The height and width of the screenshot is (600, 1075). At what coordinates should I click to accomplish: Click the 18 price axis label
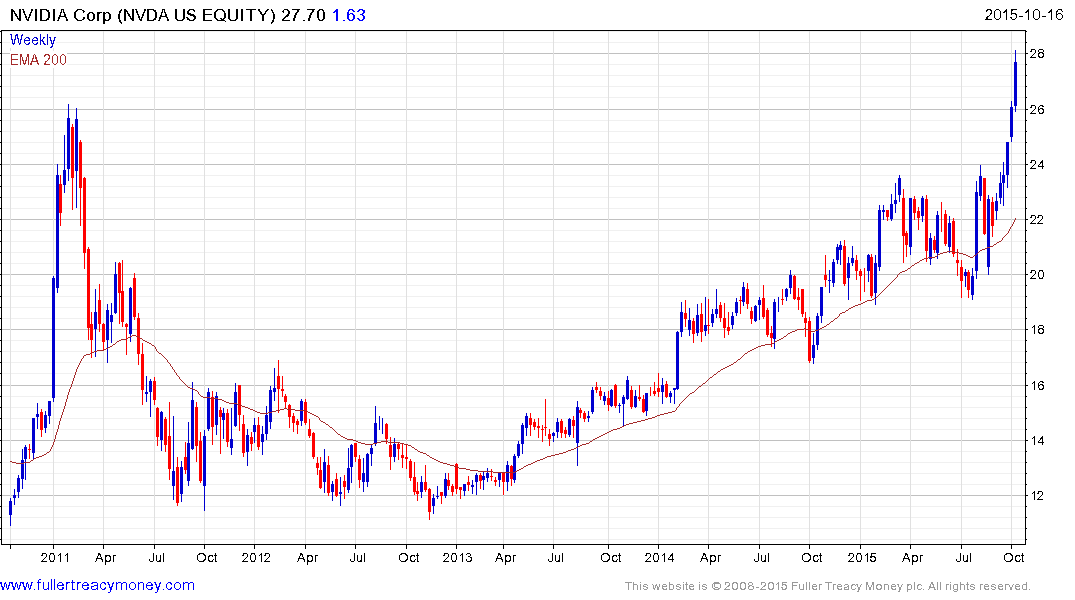[1037, 330]
